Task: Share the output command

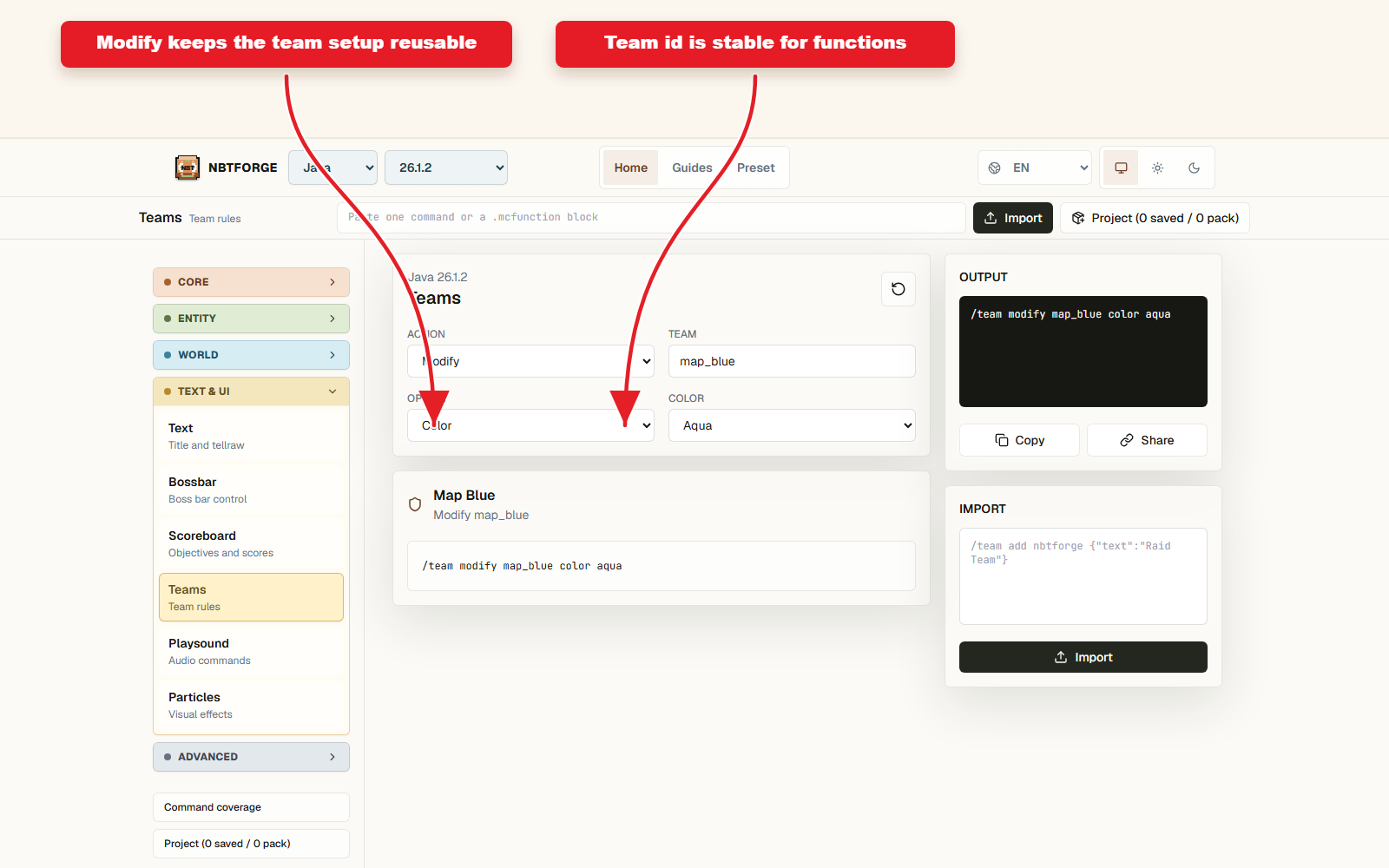Action: point(1147,440)
